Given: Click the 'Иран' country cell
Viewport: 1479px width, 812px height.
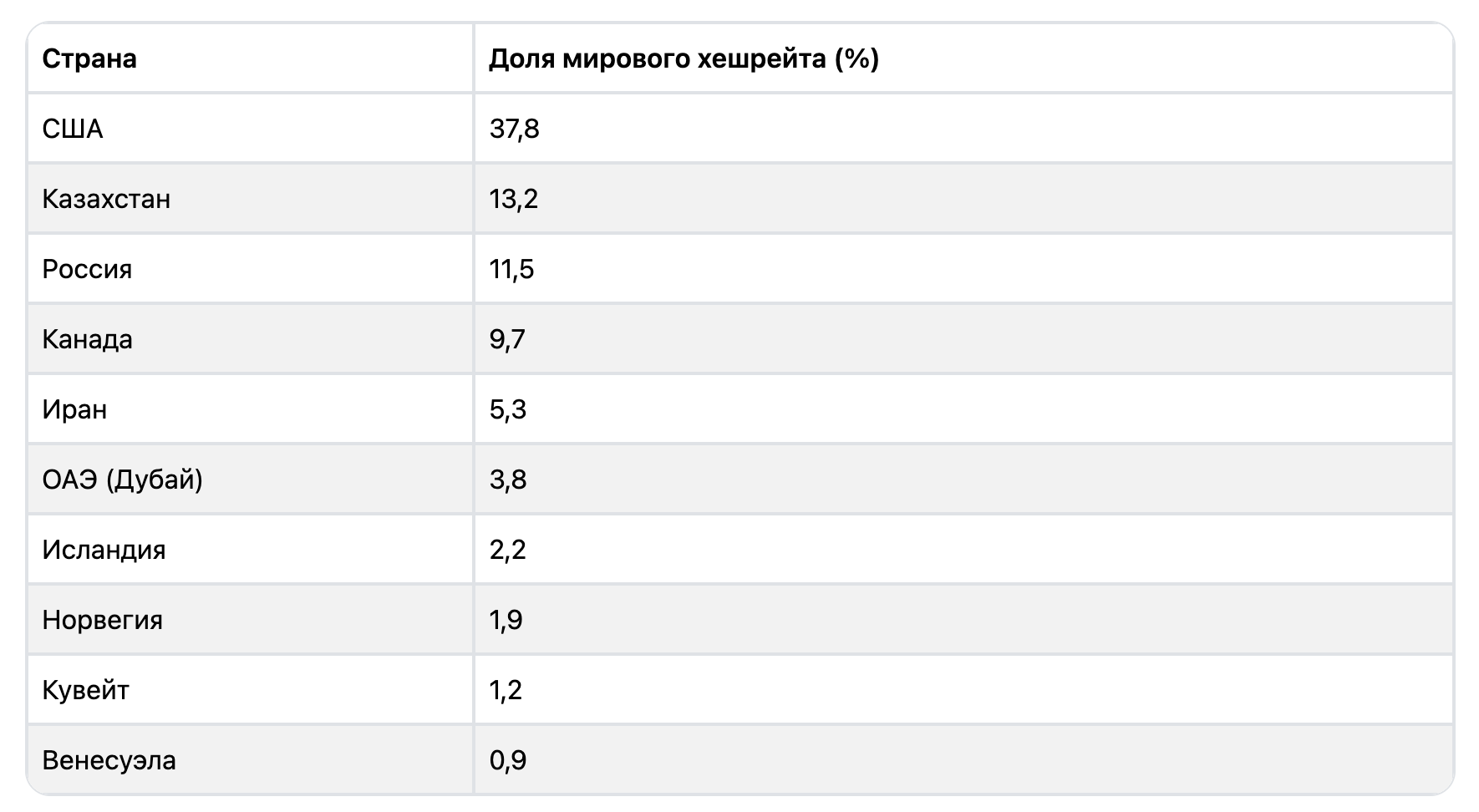Looking at the screenshot, I should pos(74,409).
